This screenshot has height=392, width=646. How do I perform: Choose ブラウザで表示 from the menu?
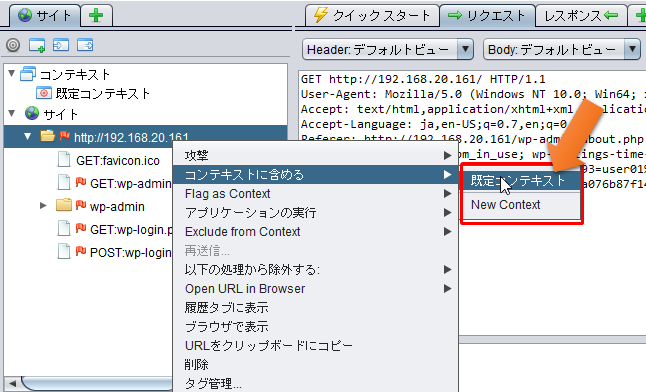(316, 326)
